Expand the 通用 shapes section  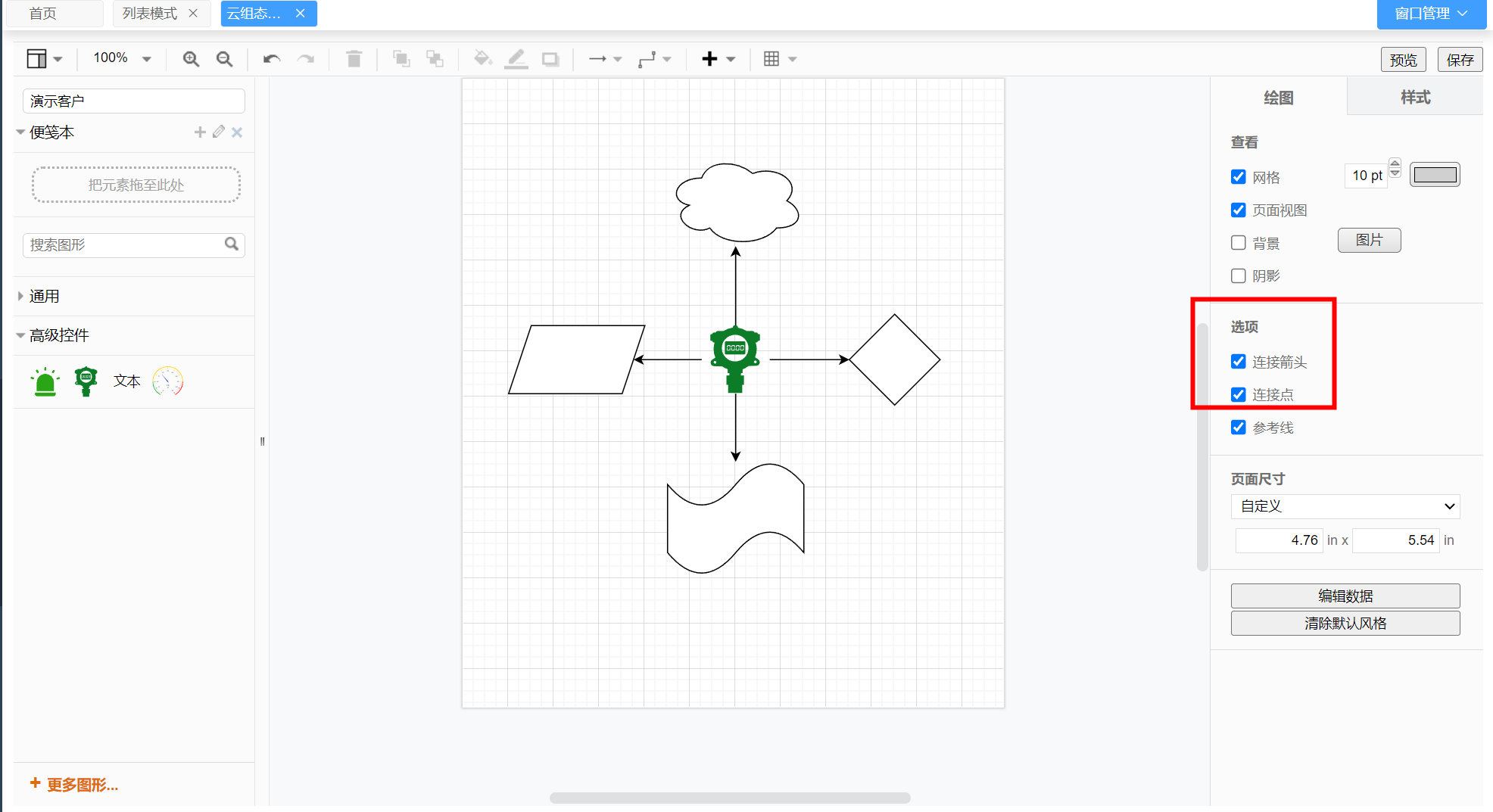tap(44, 297)
